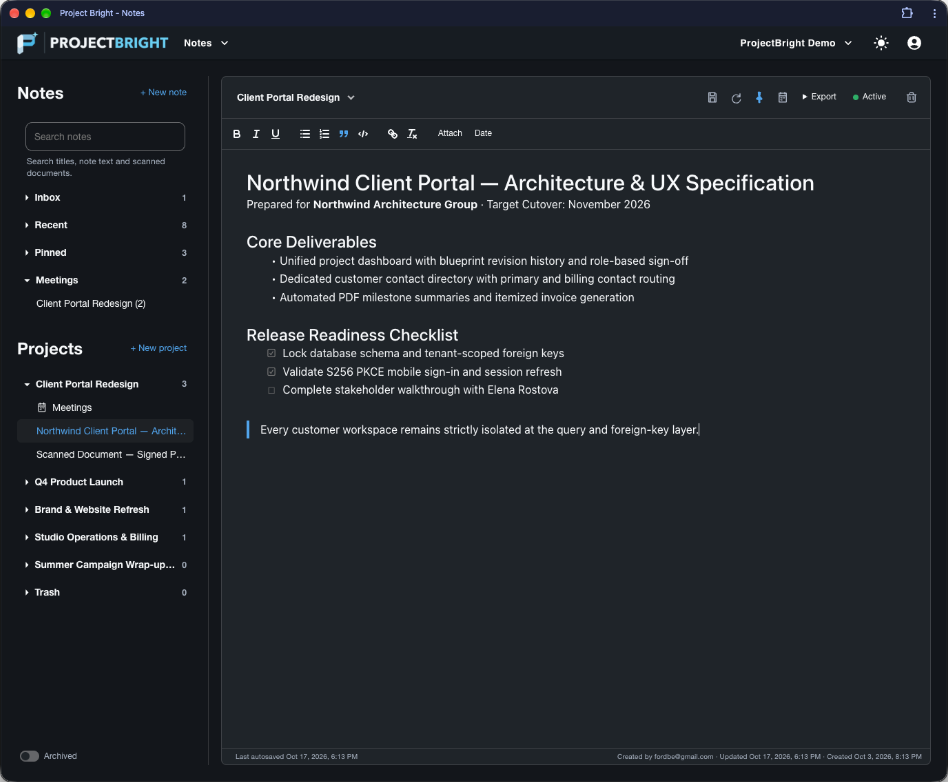Open Meetings item under Client Portal Redesign project
Viewport: 948px width, 782px height.
(x=72, y=408)
